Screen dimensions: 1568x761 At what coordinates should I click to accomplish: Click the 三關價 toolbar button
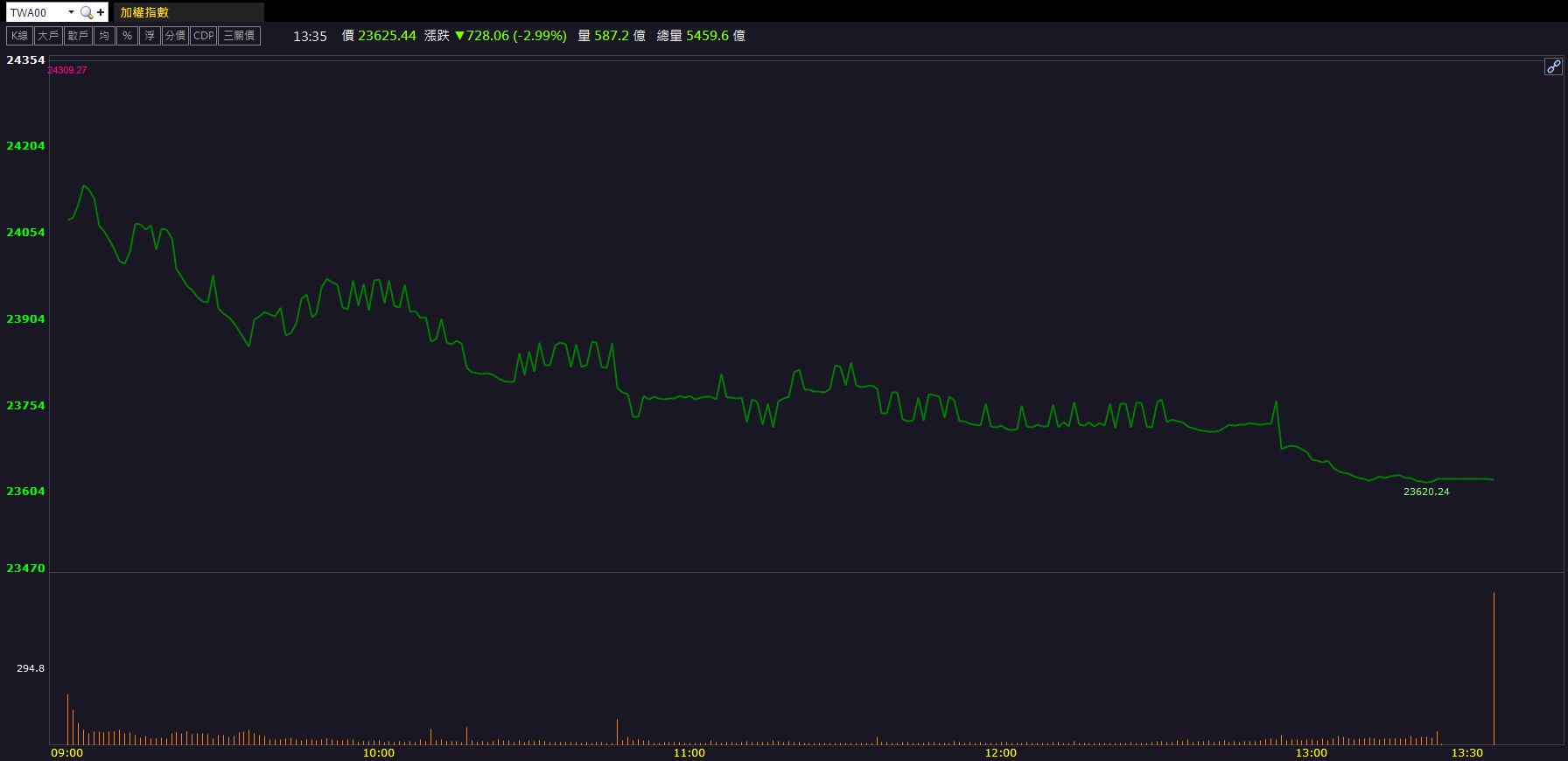[239, 36]
